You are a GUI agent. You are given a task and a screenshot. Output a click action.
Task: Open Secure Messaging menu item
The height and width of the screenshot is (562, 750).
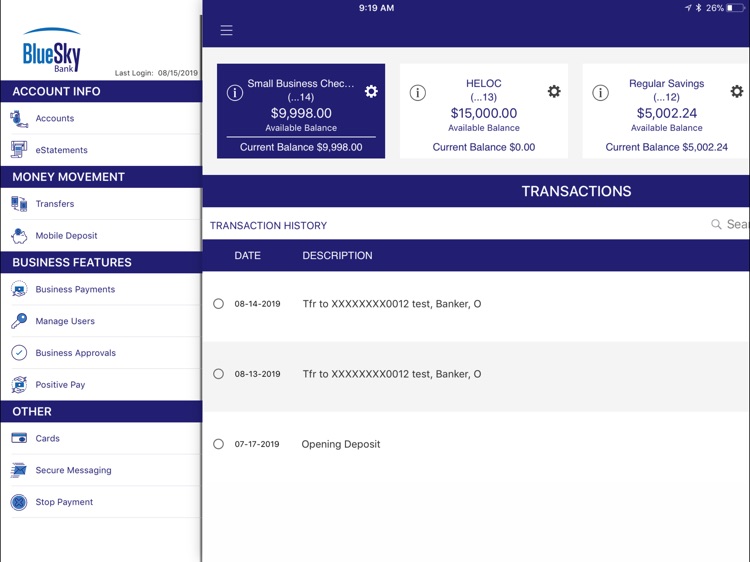(x=101, y=470)
